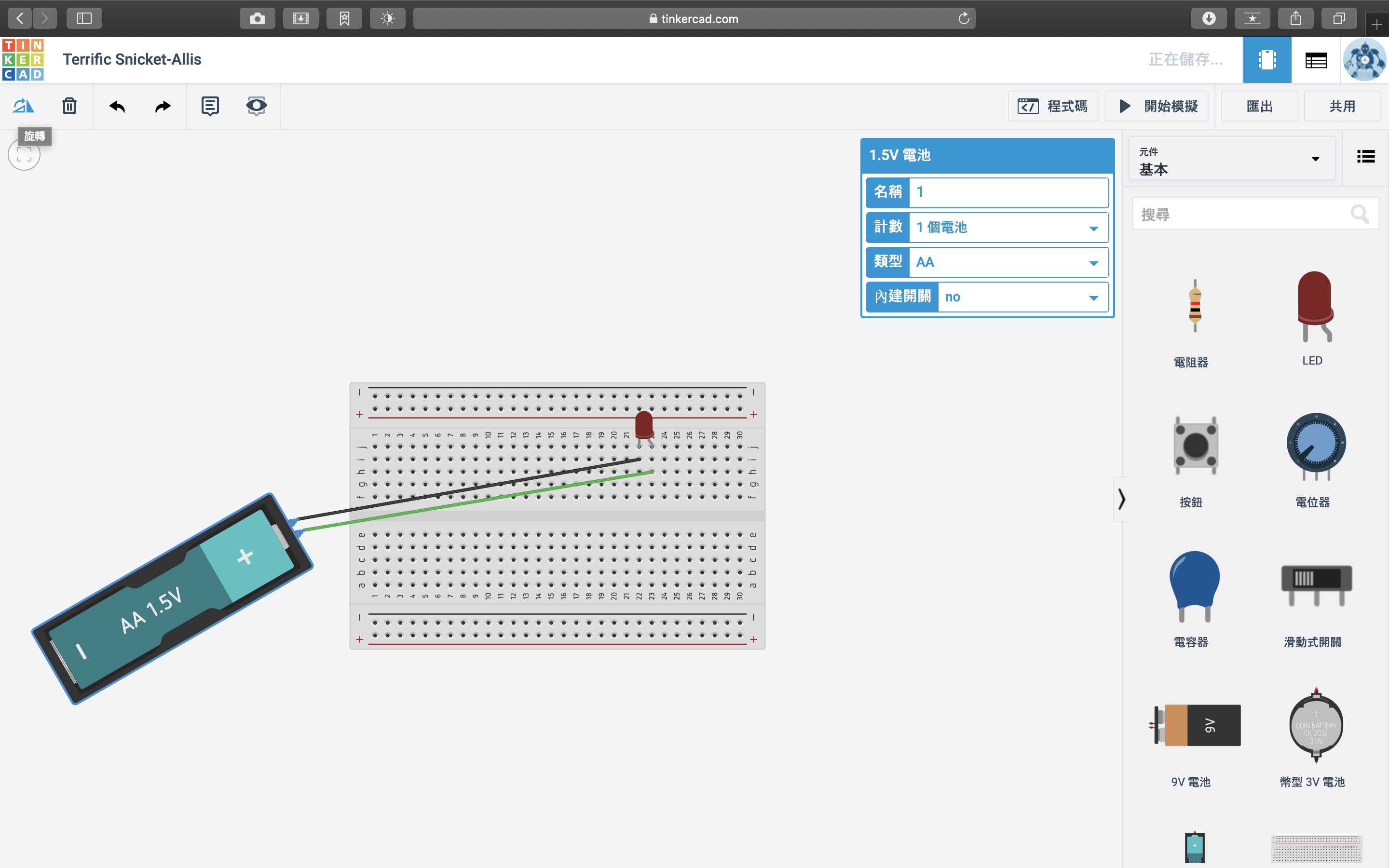The image size is (1389, 868).
Task: Click 開始模擬 start simulation button
Action: (x=1157, y=106)
